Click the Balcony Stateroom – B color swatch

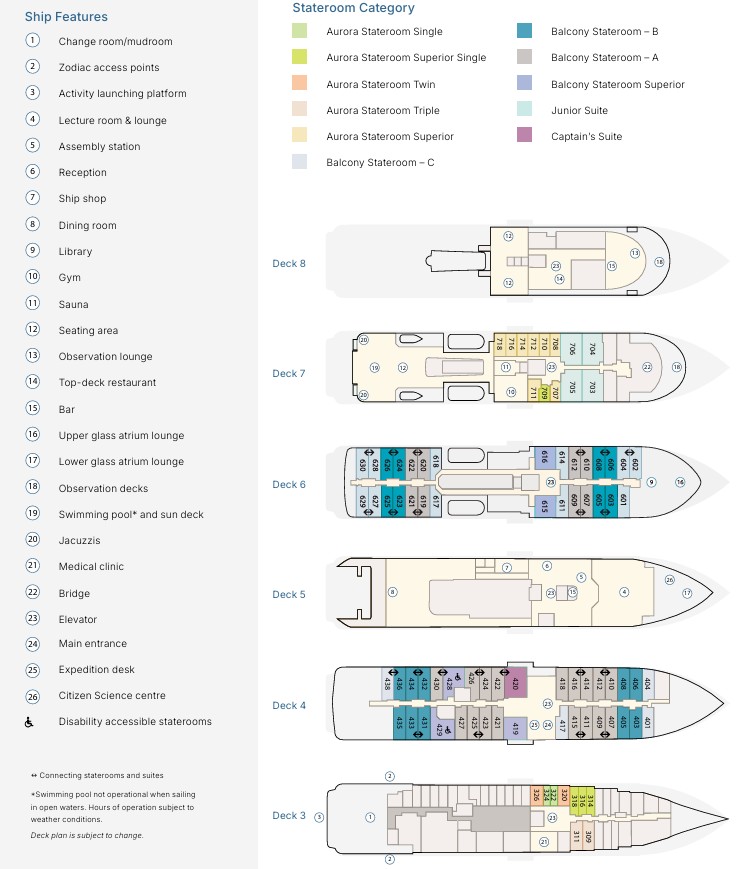pyautogui.click(x=525, y=31)
